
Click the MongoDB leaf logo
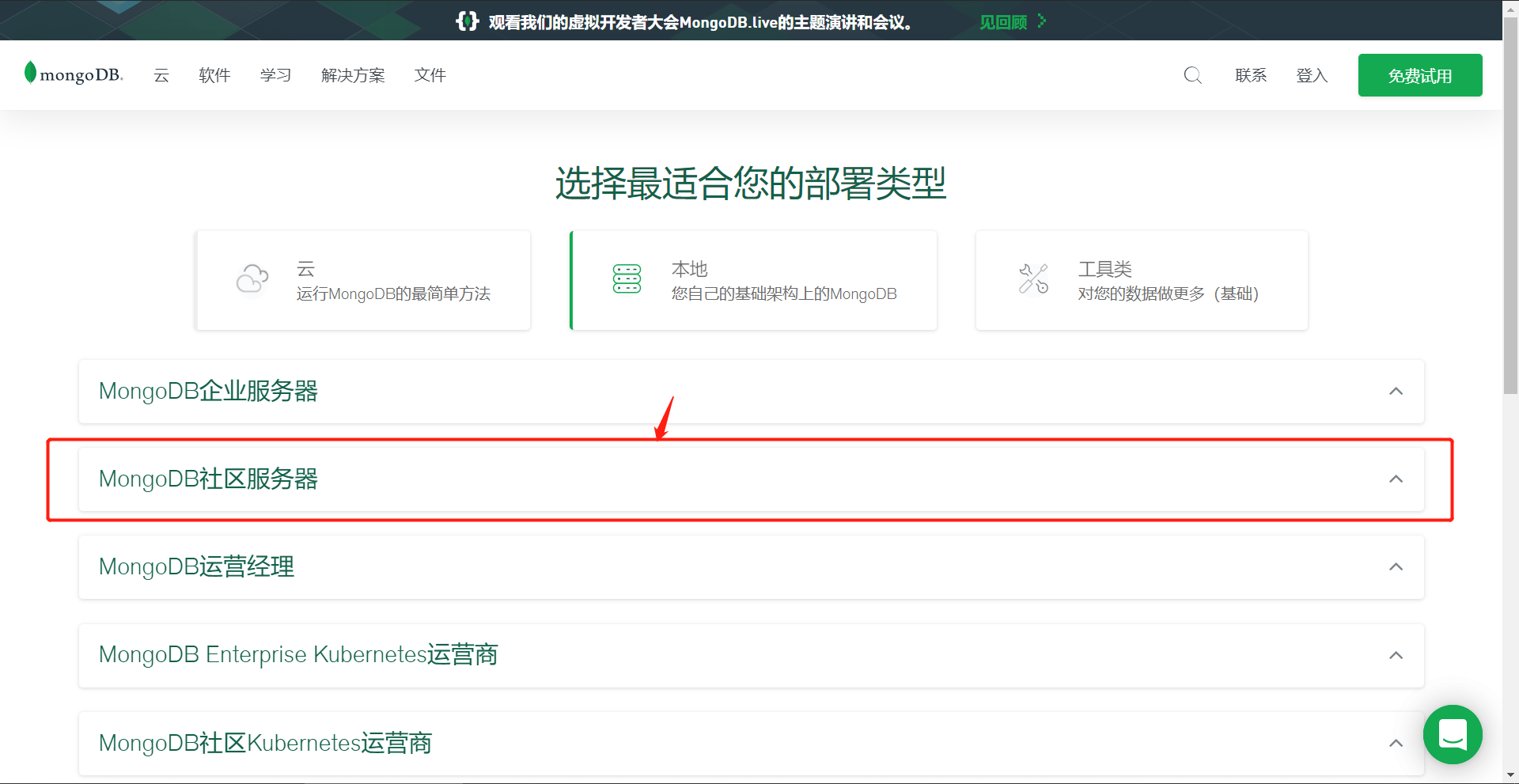30,72
